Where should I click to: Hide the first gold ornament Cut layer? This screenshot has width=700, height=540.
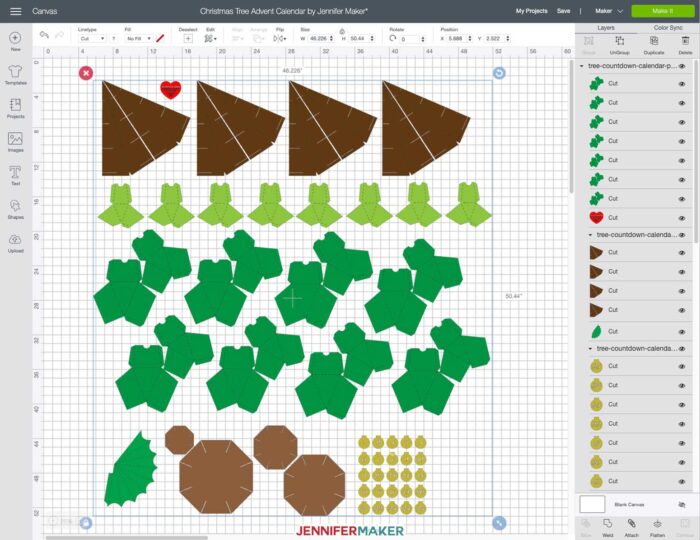pos(682,366)
